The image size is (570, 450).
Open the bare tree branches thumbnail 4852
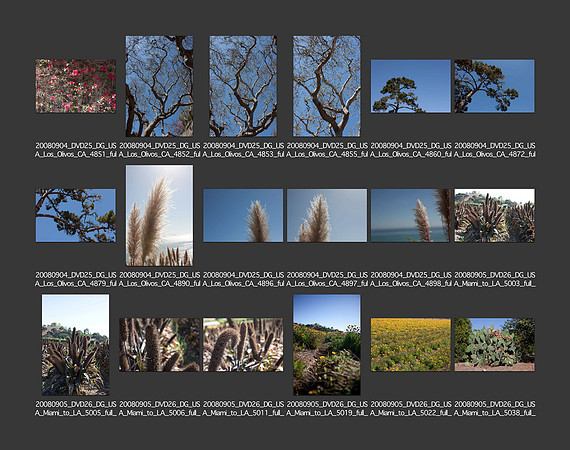[x=159, y=86]
